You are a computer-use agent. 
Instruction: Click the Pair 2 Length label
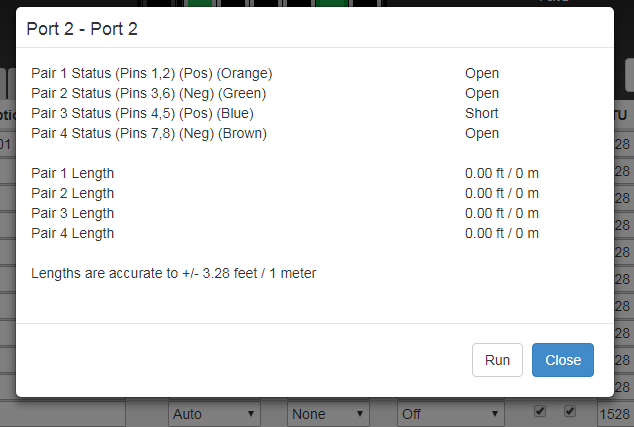[x=73, y=193]
